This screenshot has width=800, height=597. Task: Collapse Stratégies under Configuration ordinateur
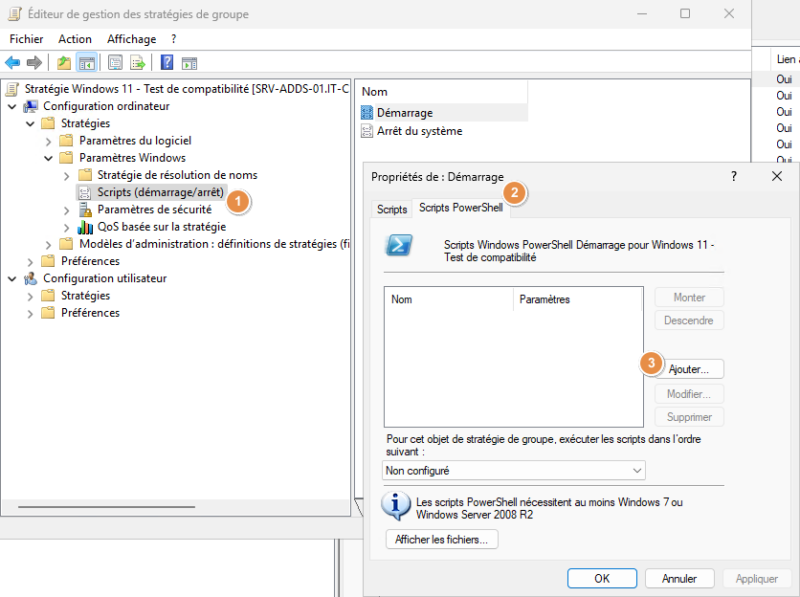coord(30,124)
